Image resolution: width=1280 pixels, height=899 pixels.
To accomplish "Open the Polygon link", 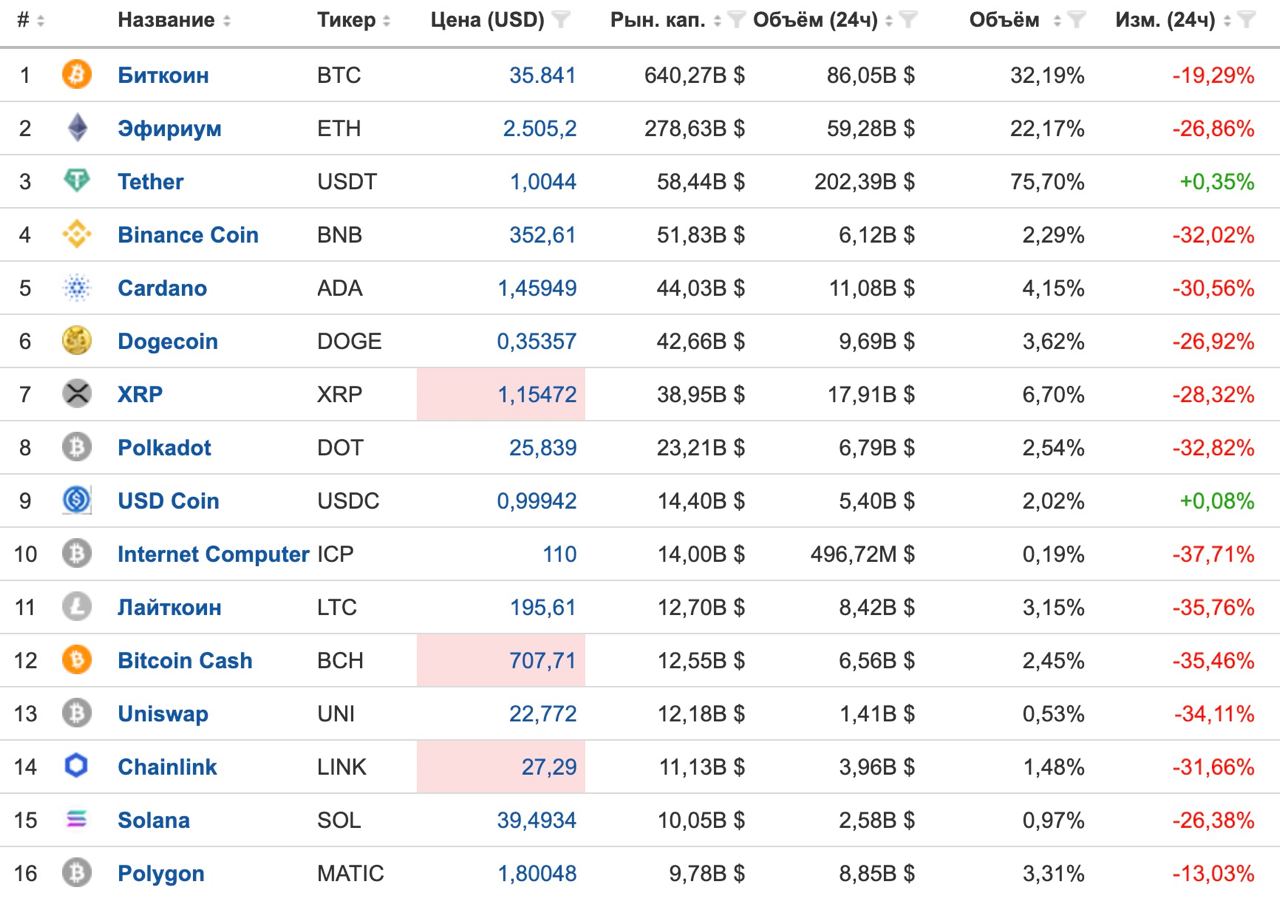I will [161, 873].
